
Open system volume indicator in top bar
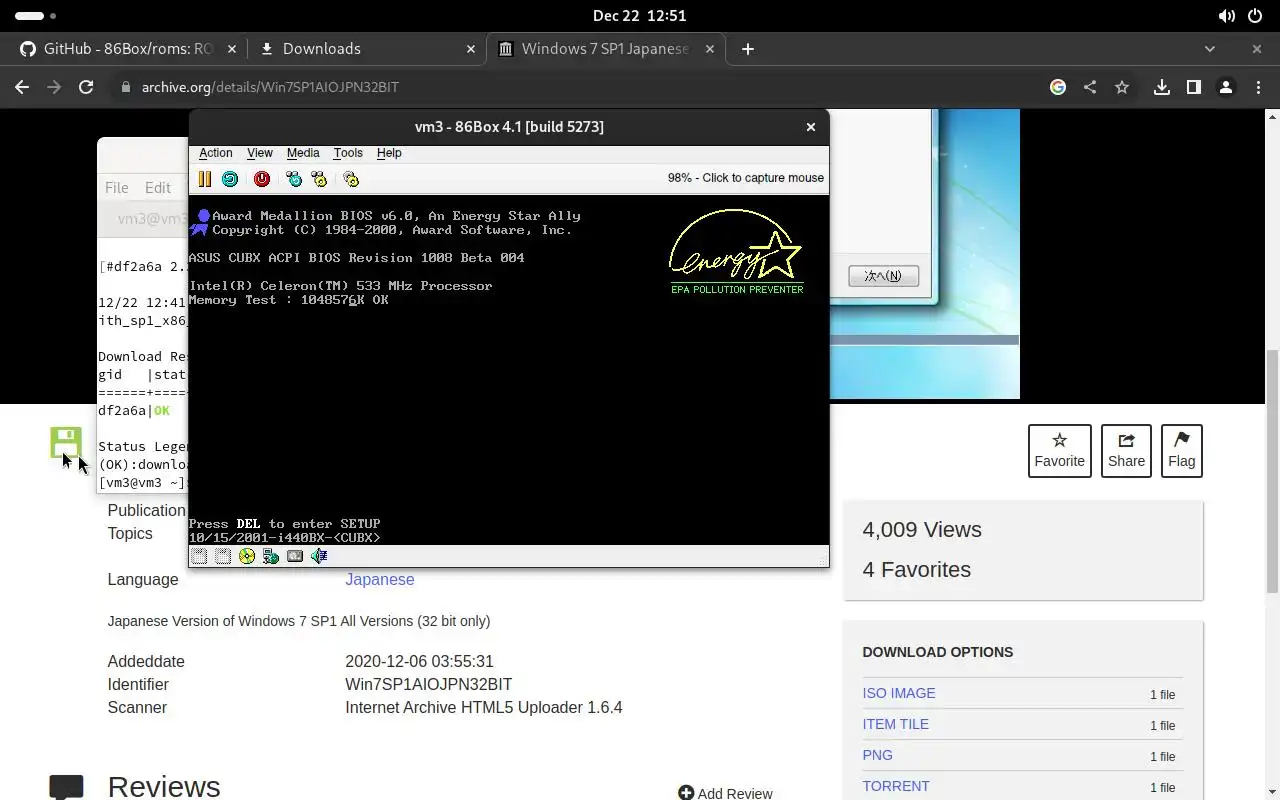(1226, 16)
